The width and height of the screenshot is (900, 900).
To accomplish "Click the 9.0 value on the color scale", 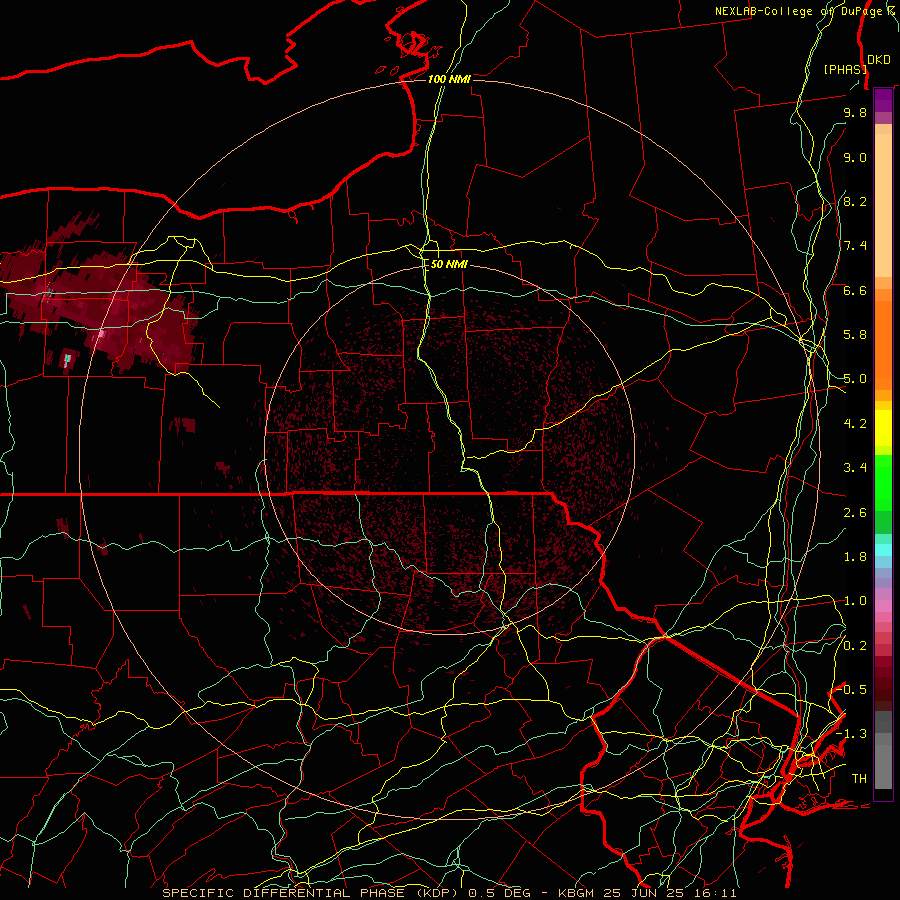I will tap(855, 158).
